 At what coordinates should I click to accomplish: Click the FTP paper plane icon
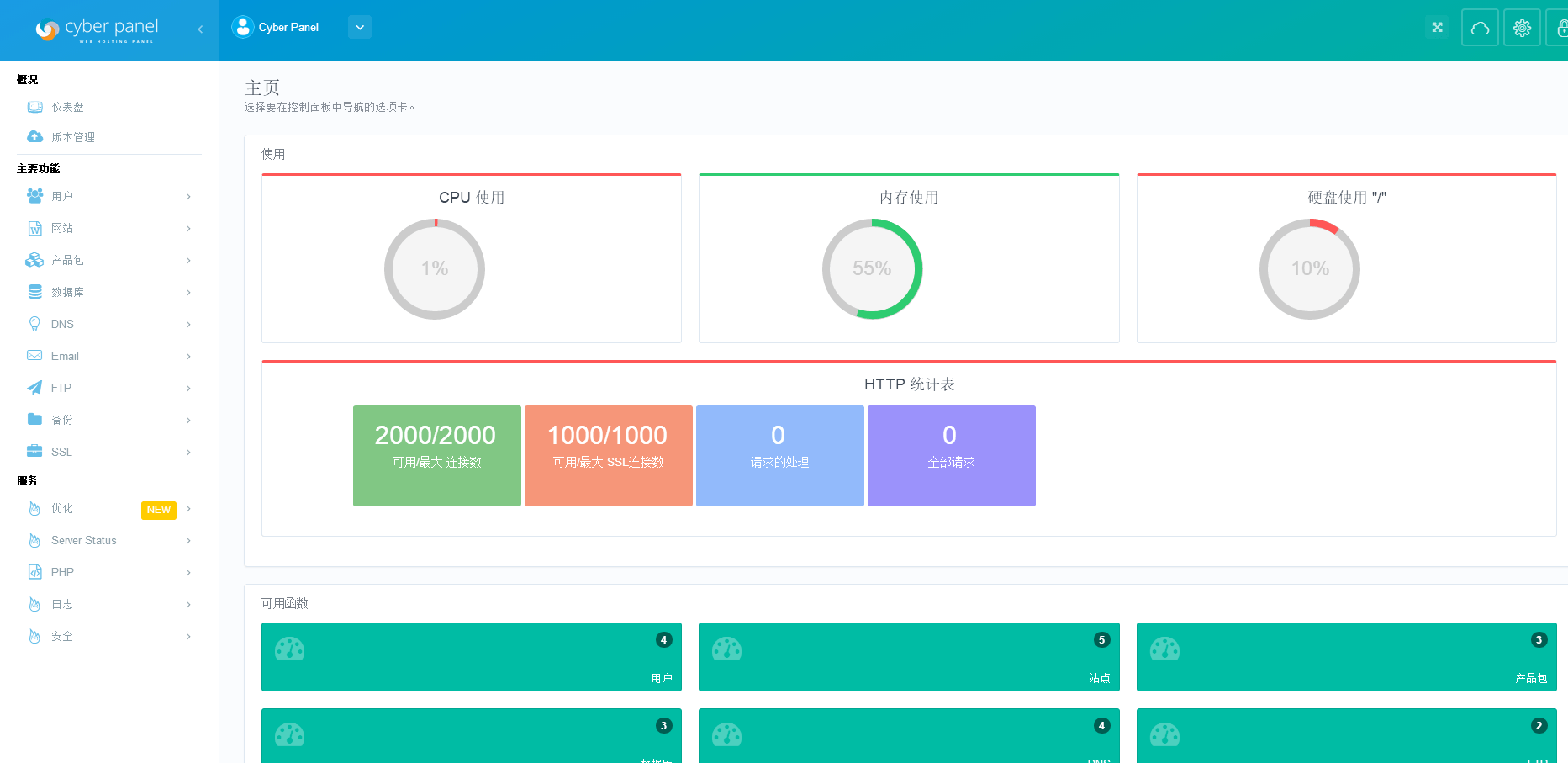point(34,388)
